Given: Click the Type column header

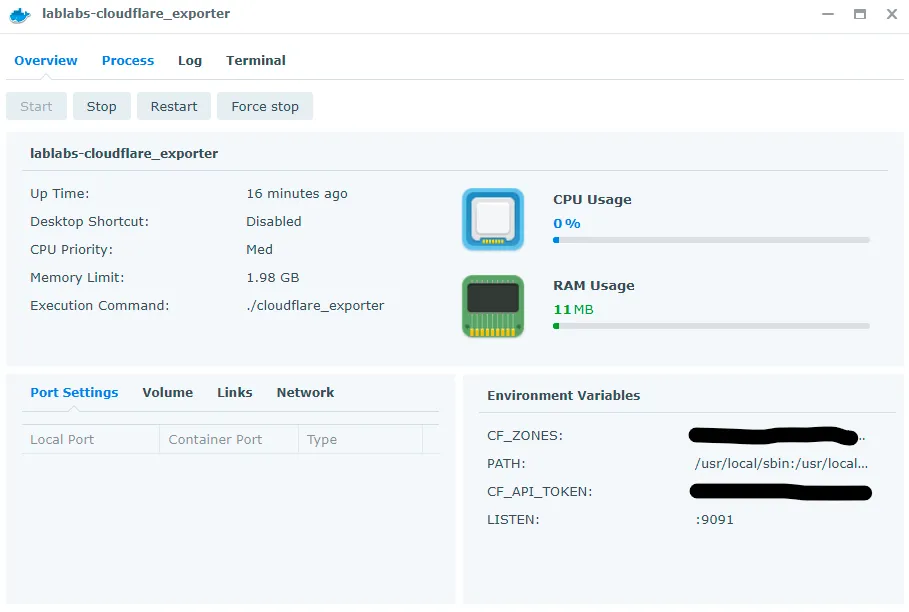Looking at the screenshot, I should (361, 439).
